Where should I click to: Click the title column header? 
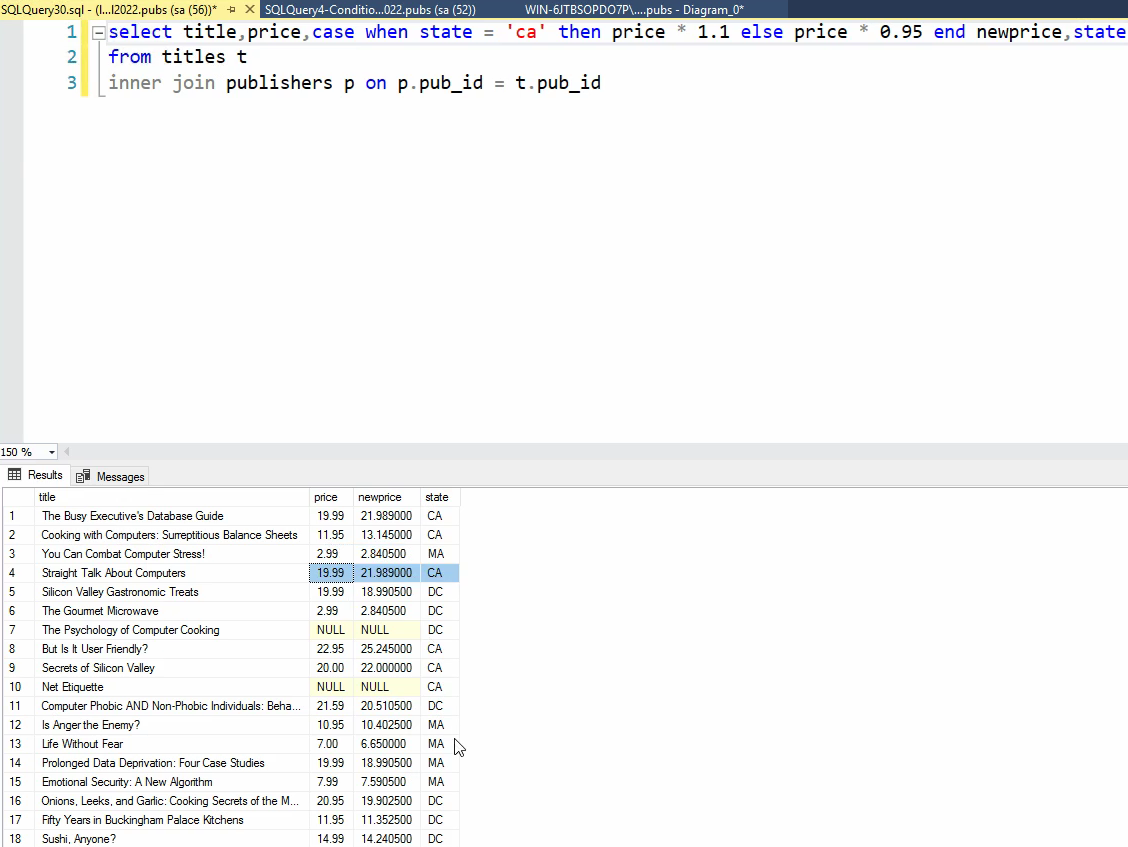[172, 497]
